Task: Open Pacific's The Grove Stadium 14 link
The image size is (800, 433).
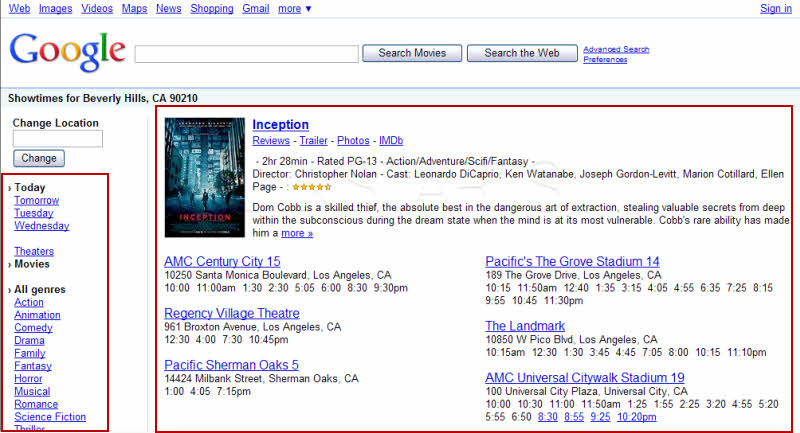Action: pyautogui.click(x=572, y=262)
